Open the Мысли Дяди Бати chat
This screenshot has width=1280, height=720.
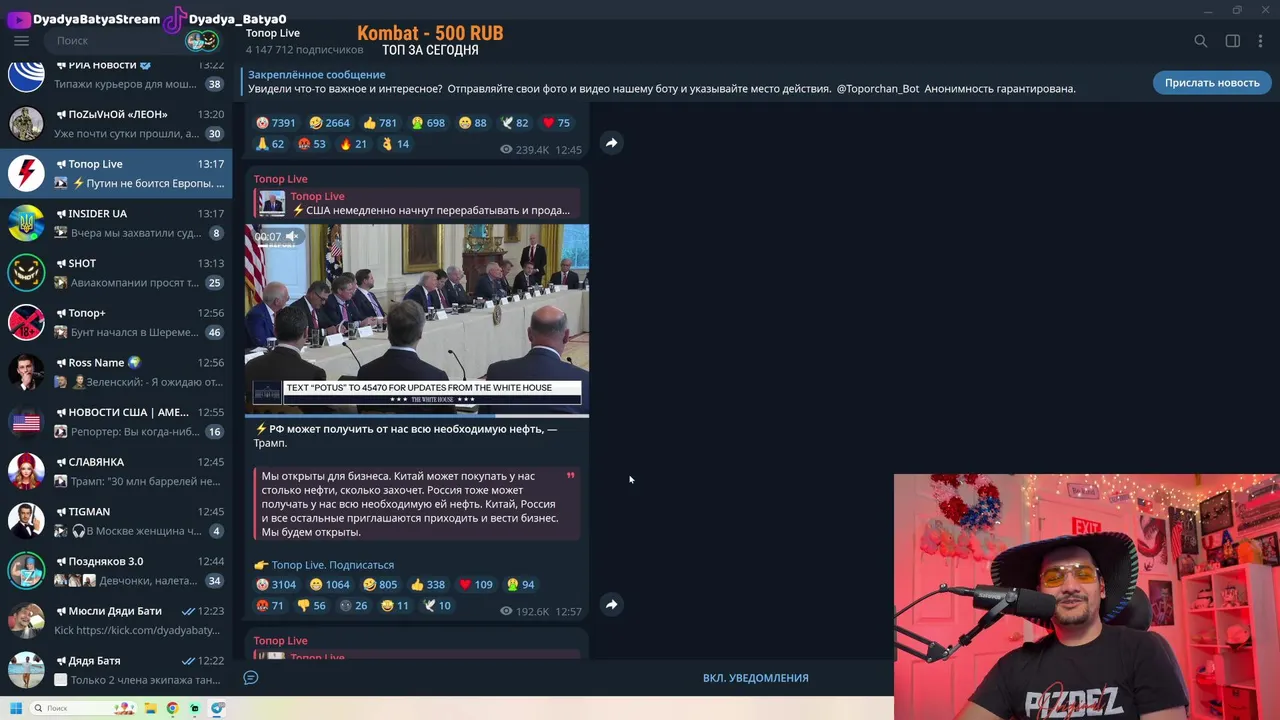(x=116, y=621)
